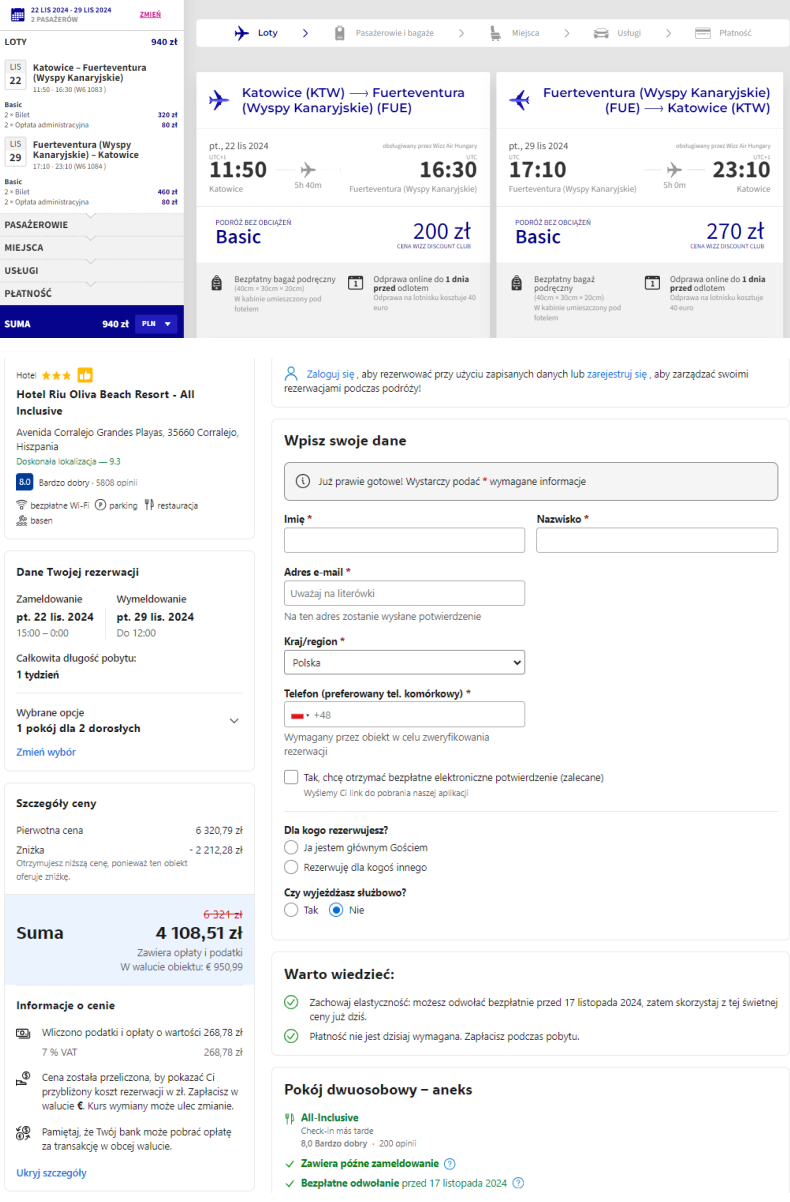Click the 'Zmień wybór' link
Screen dimensions: 790x1202
click(46, 752)
